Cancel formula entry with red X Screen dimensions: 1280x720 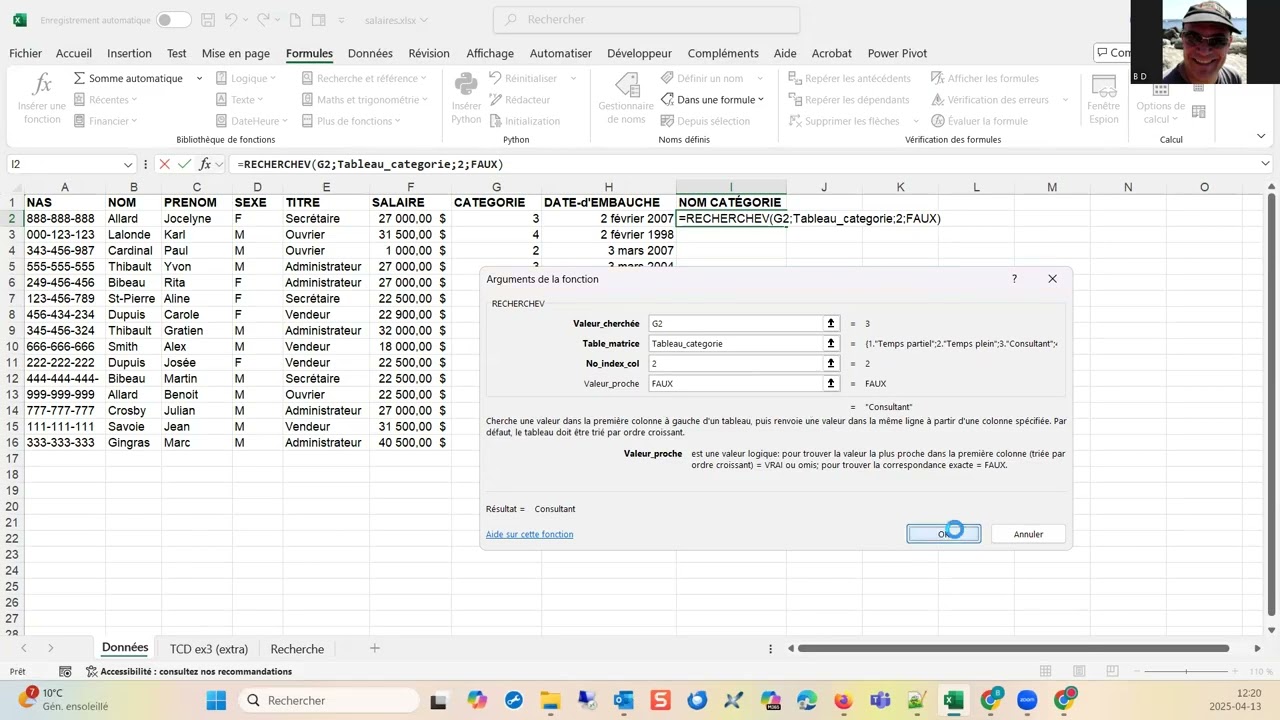pos(164,164)
